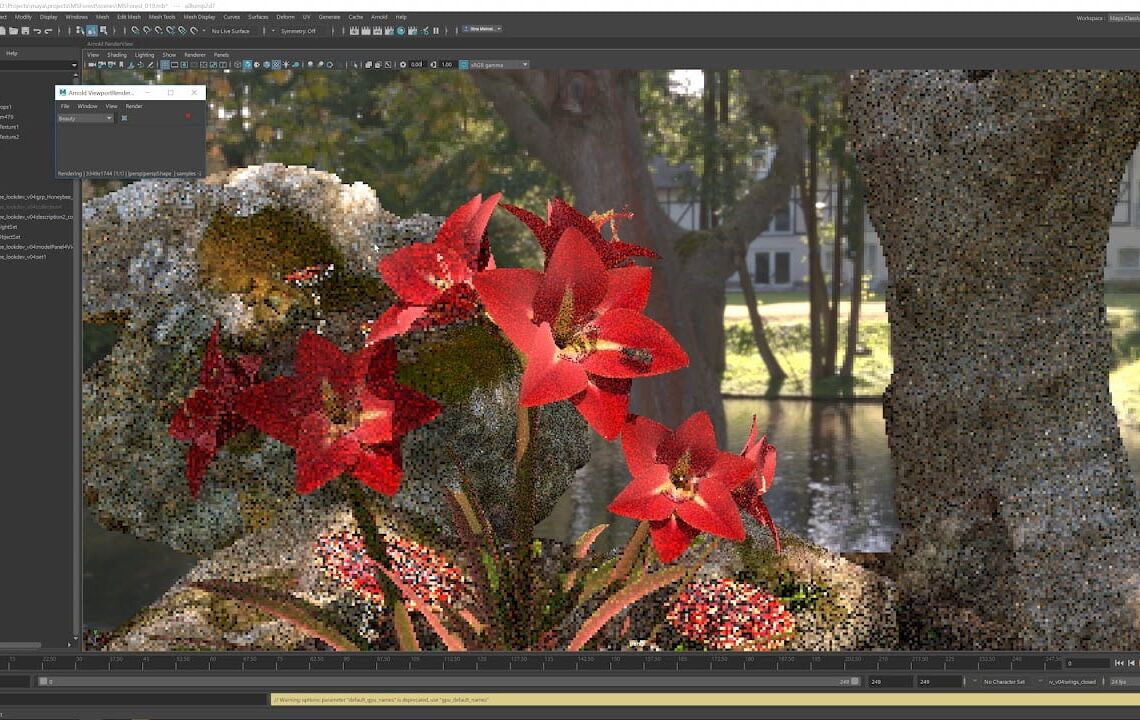Click the end frame field showing 249

point(923,680)
